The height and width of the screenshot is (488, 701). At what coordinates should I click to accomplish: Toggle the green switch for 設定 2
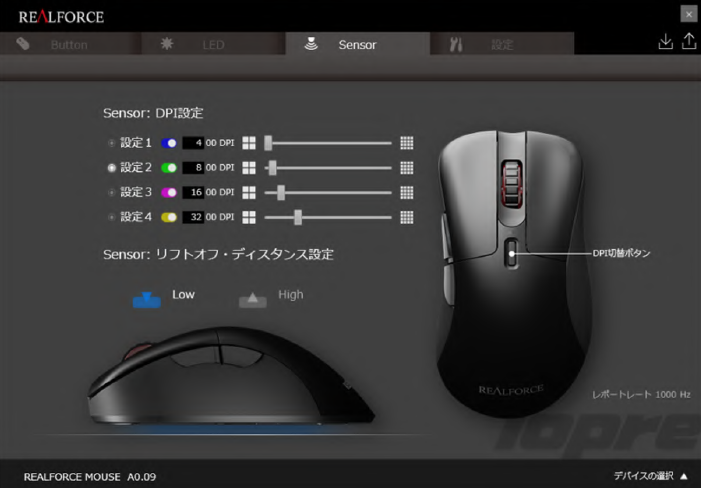tap(169, 168)
